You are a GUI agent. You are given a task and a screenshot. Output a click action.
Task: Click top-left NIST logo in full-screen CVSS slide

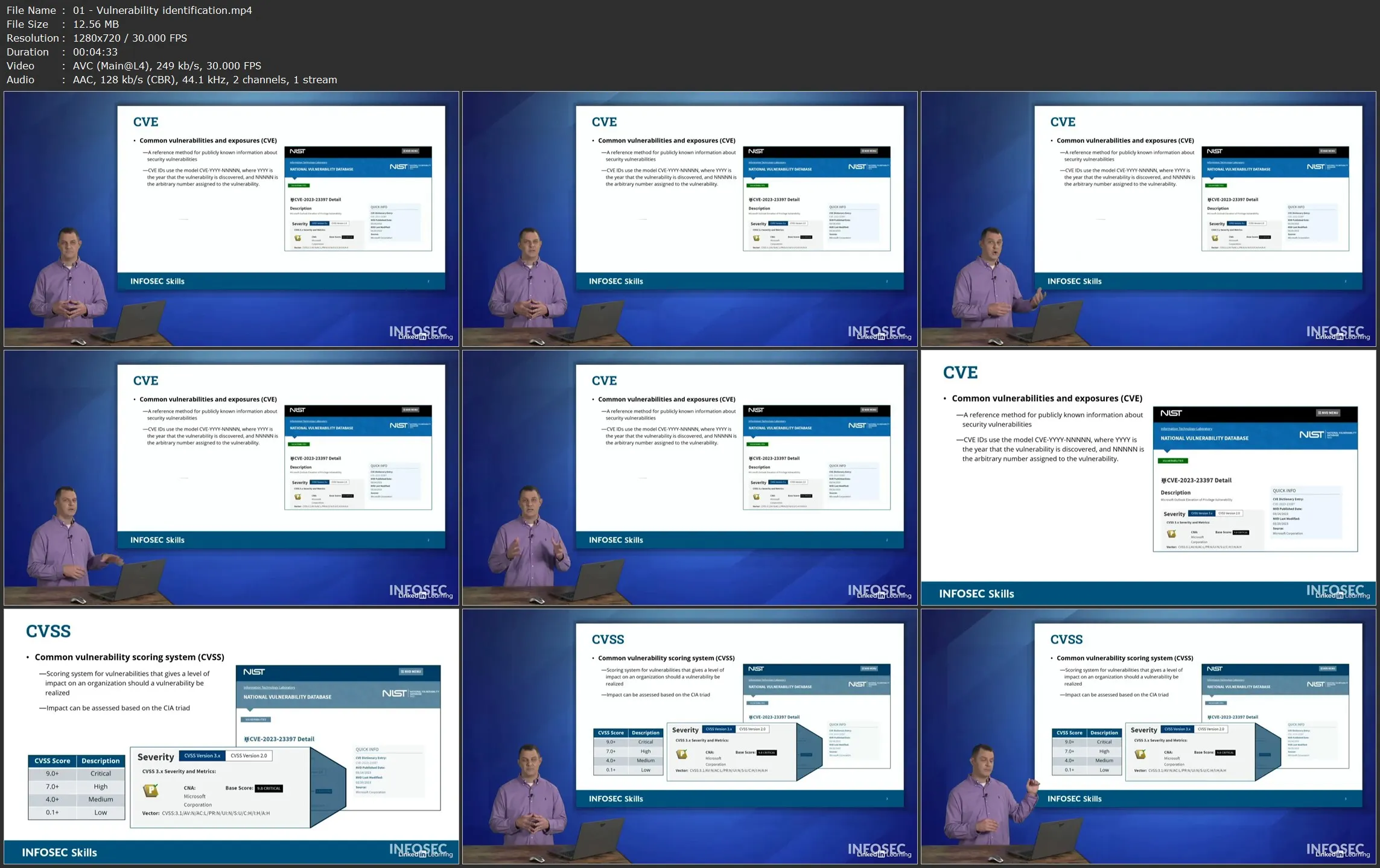[254, 671]
